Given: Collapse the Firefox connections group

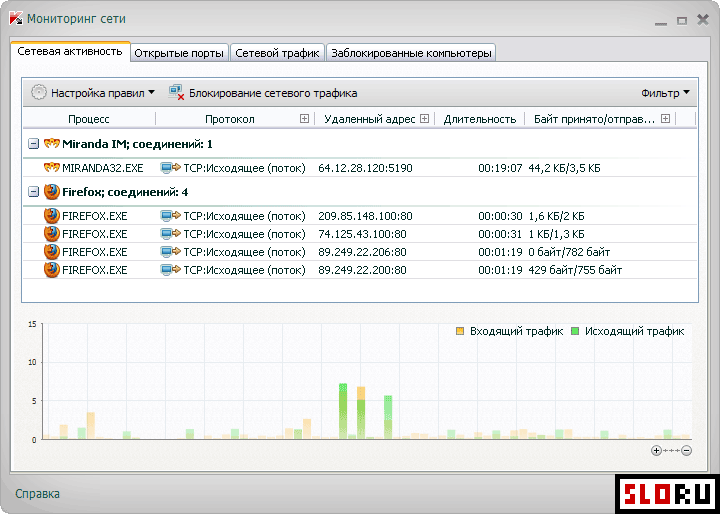Looking at the screenshot, I should [34, 192].
